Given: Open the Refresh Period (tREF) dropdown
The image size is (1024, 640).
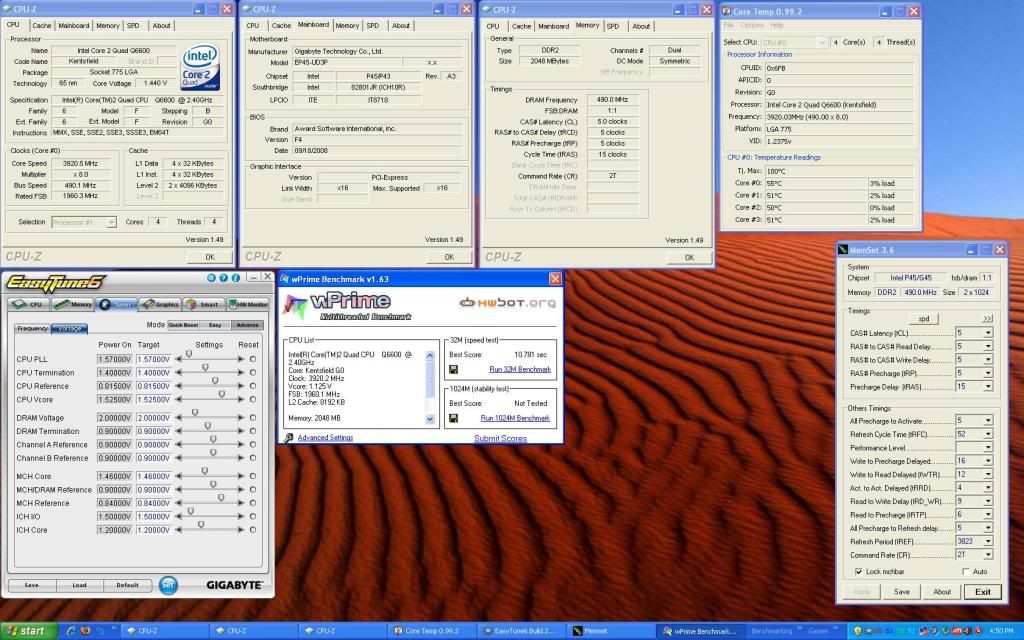Looking at the screenshot, I should (987, 541).
